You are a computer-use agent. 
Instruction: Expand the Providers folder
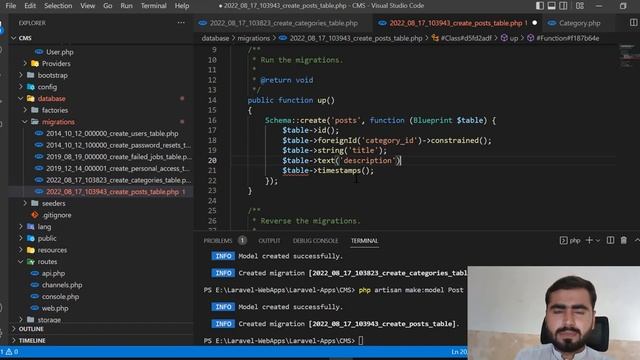click(56, 64)
